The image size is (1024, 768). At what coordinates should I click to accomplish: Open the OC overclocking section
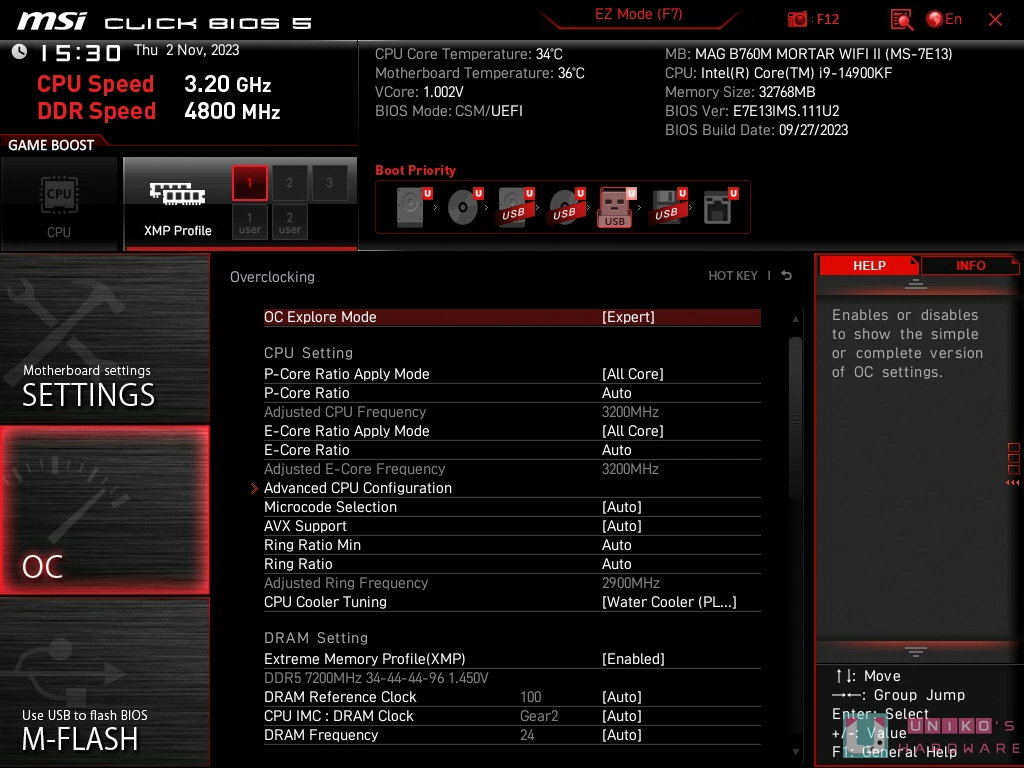click(x=104, y=510)
